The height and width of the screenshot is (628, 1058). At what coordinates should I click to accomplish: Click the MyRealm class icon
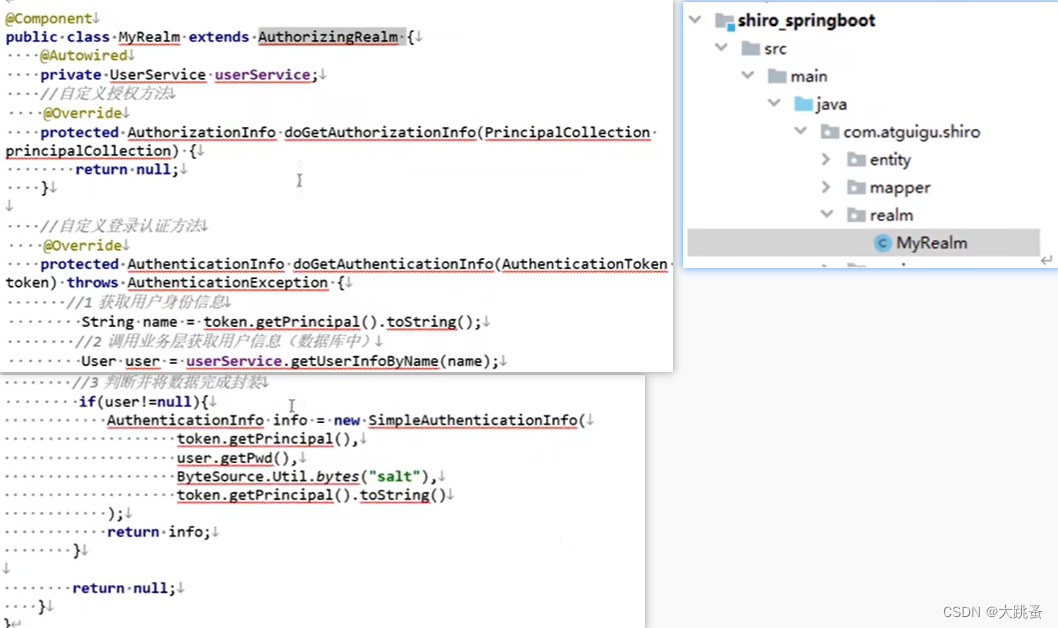coord(882,243)
